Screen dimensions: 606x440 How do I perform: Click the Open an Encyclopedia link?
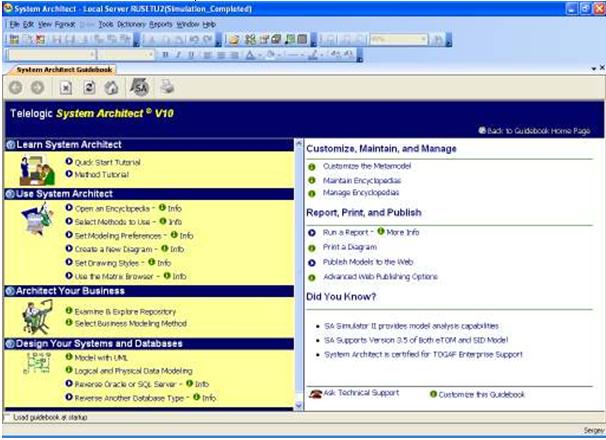pyautogui.click(x=112, y=209)
